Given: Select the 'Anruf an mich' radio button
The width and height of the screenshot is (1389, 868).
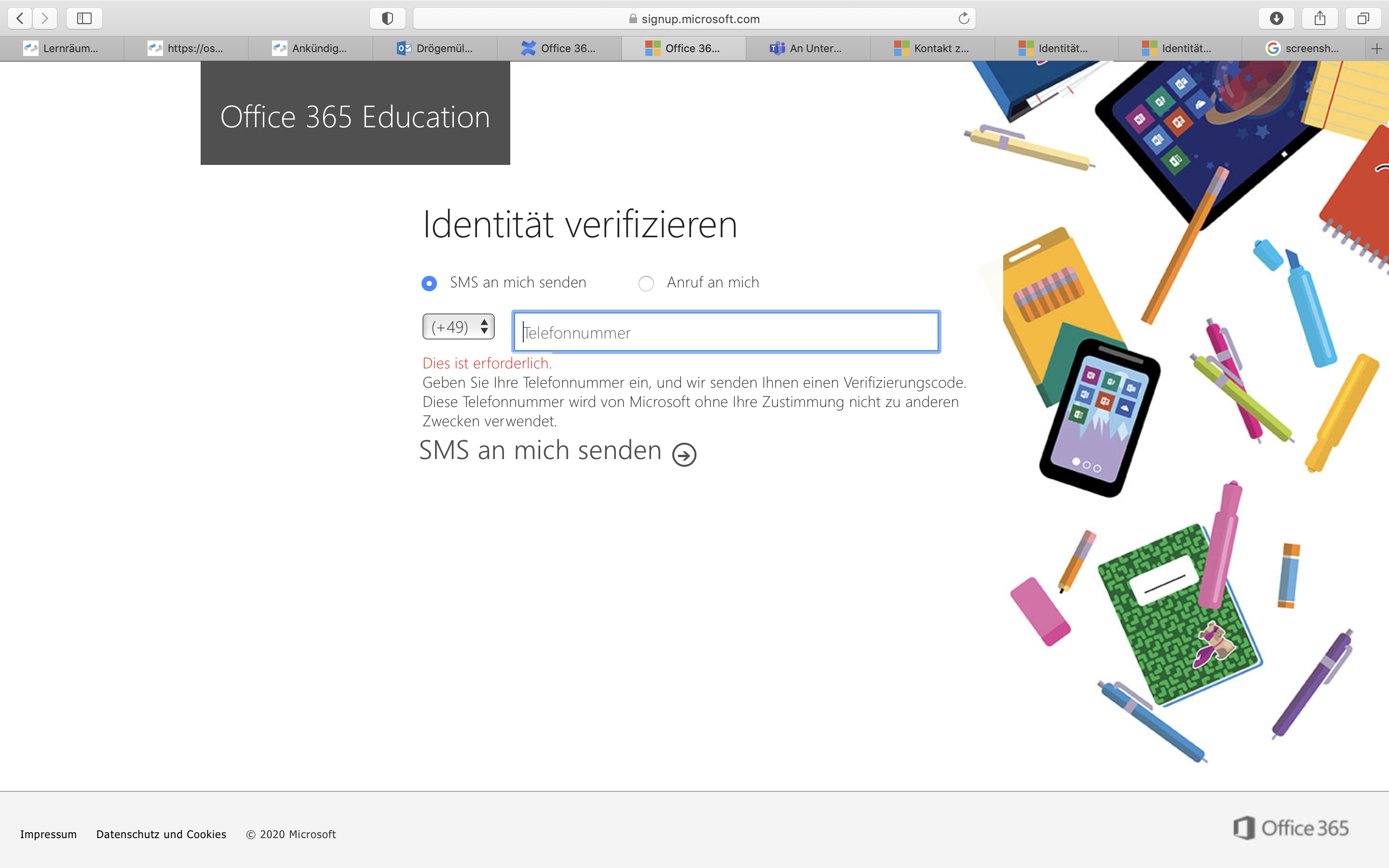Looking at the screenshot, I should point(646,283).
